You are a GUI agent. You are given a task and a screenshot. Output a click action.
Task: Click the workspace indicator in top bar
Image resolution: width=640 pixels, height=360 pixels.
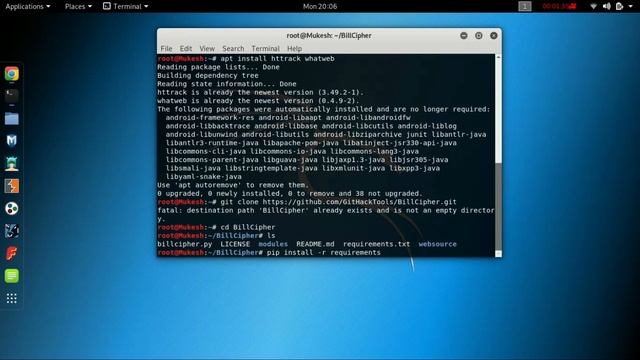pos(525,6)
